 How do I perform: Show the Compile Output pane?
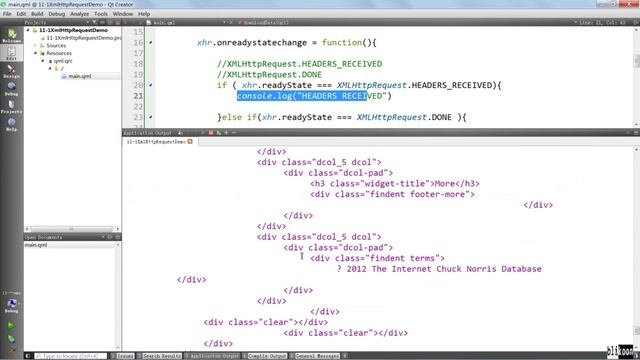[x=265, y=356]
